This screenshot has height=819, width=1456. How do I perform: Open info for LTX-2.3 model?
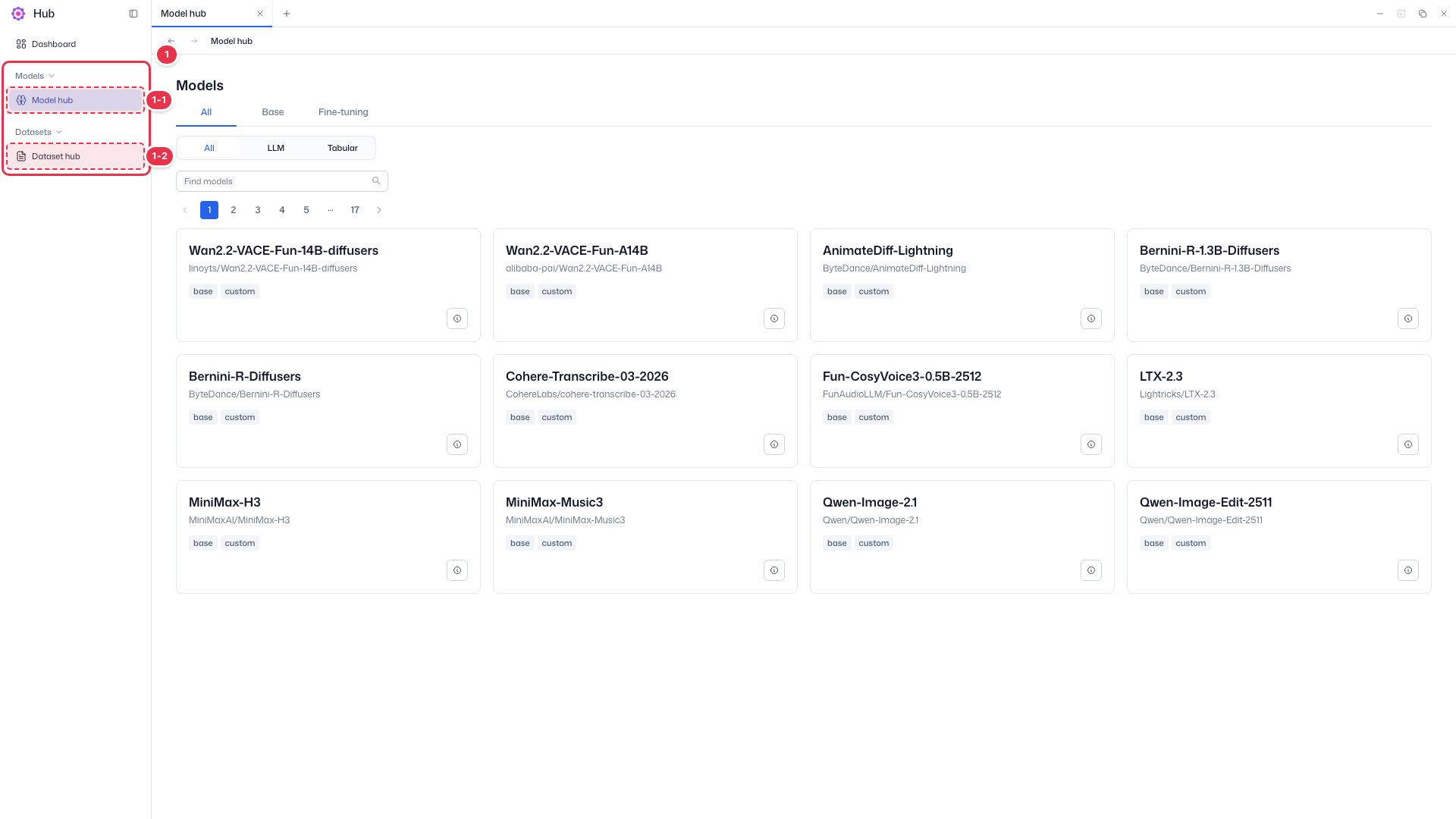tap(1408, 444)
